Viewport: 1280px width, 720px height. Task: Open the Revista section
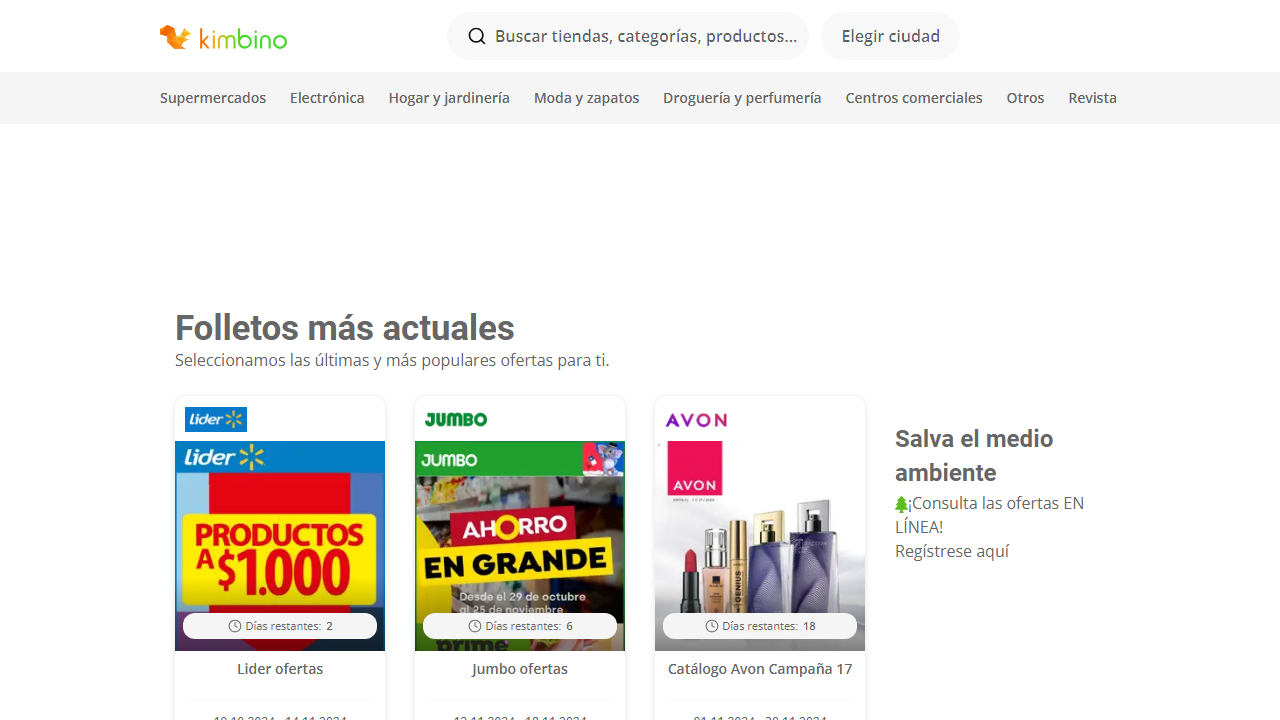pos(1092,98)
